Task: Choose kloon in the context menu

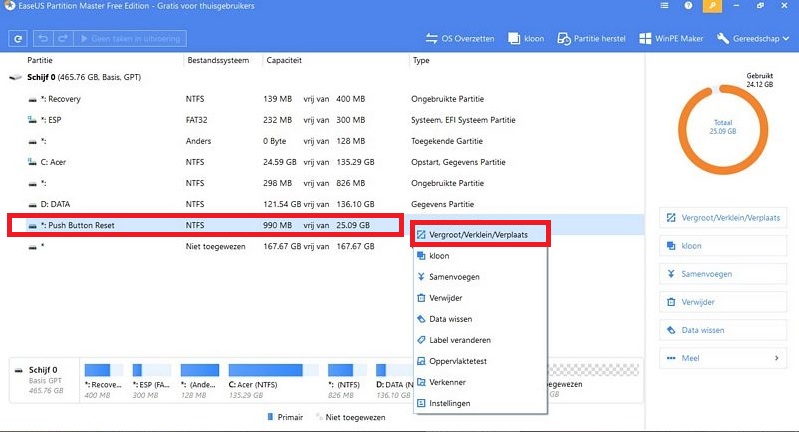Action: pos(479,256)
